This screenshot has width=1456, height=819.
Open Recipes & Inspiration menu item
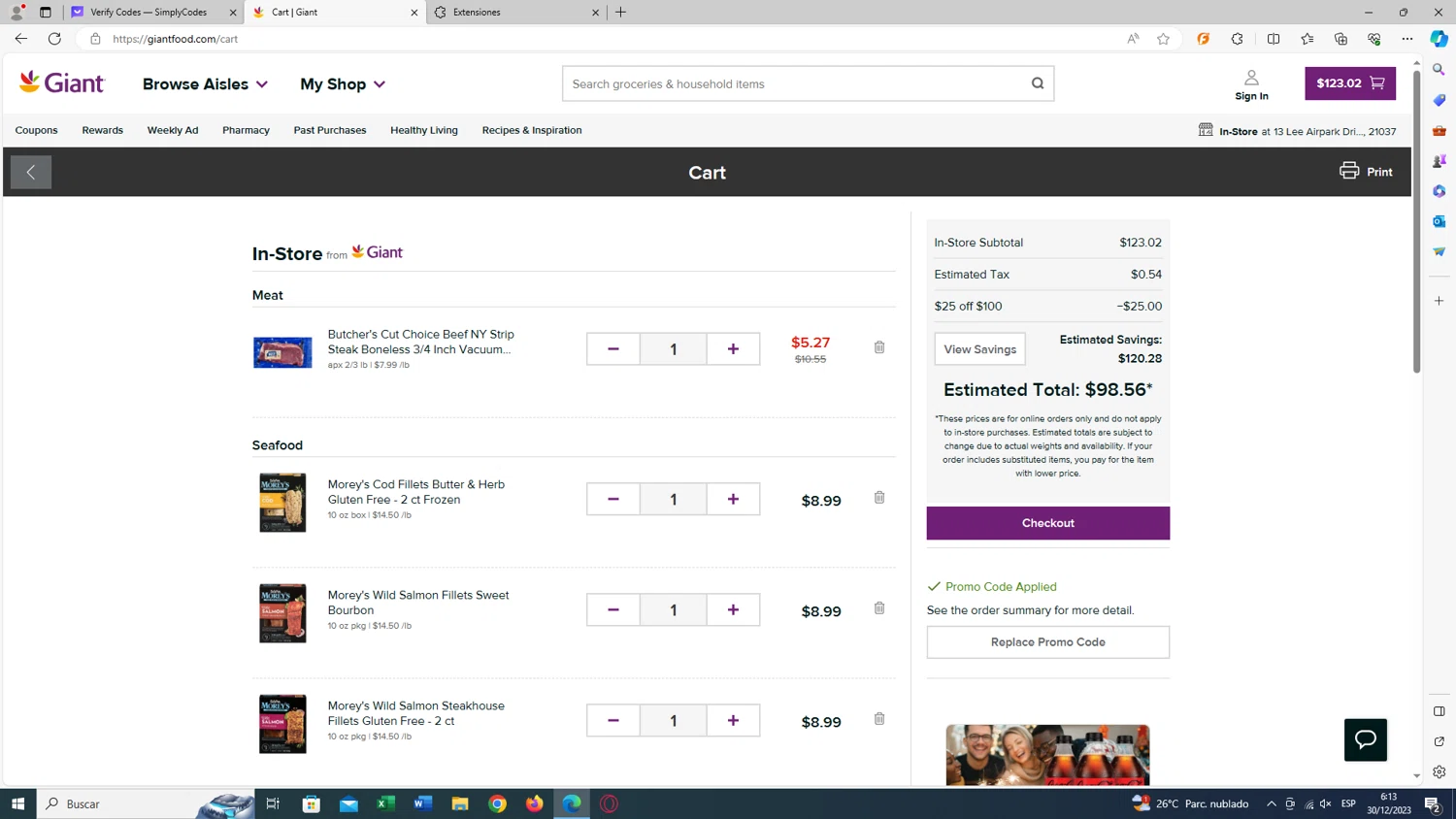(x=532, y=130)
